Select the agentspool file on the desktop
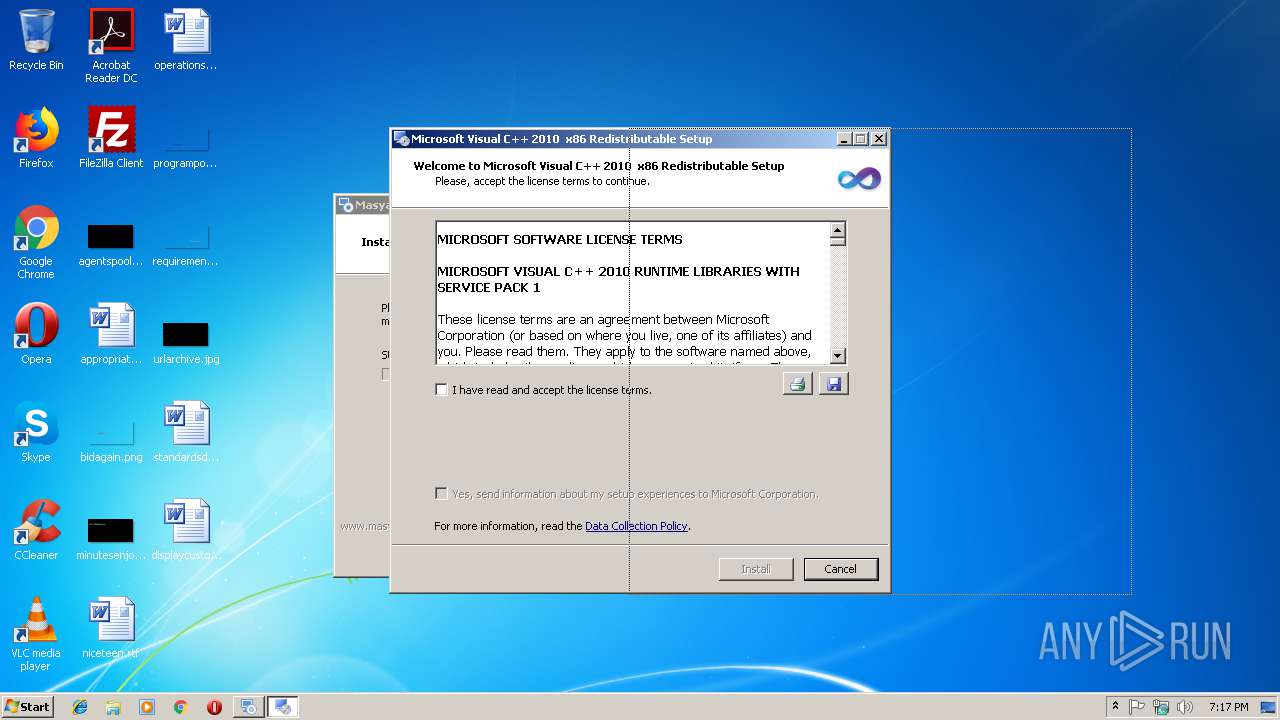 tap(111, 244)
